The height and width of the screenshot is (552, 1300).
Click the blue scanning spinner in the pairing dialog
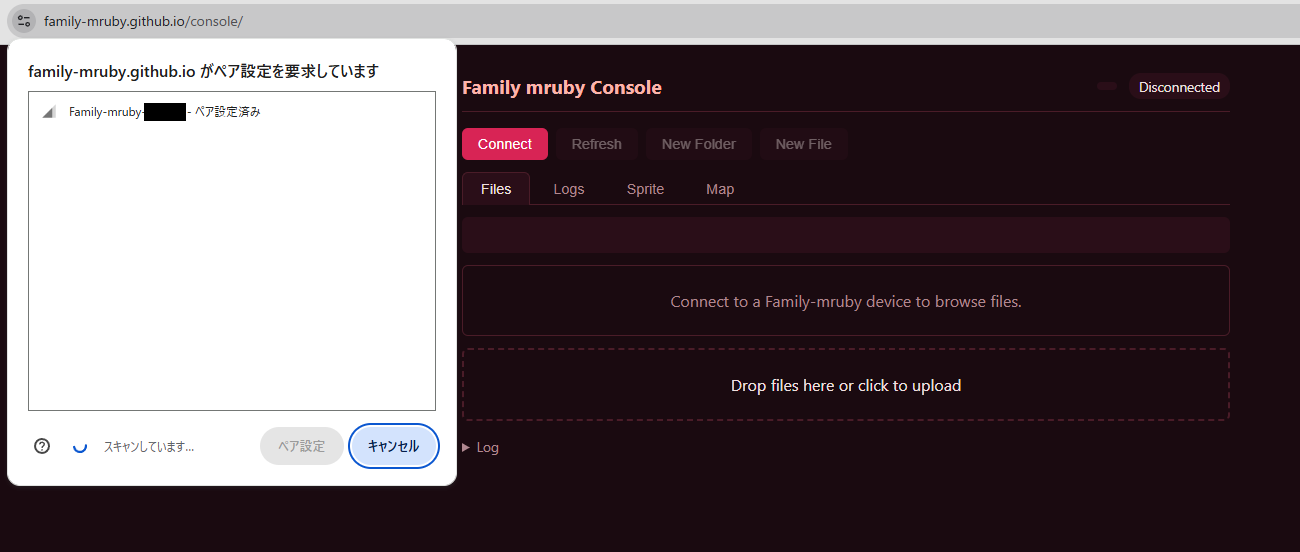(x=81, y=447)
